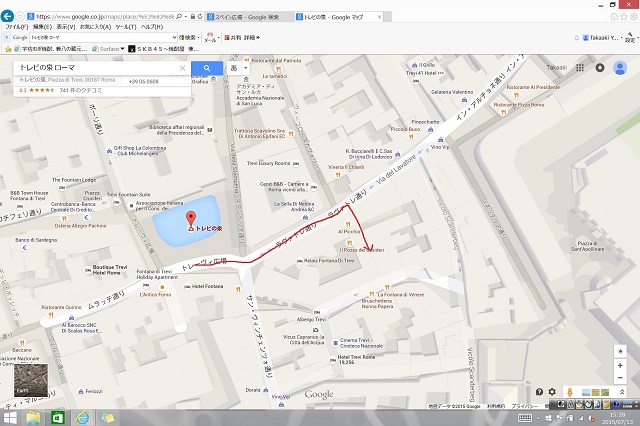Close the Google Toolbar with its x
640x426 pixels.
6,37
